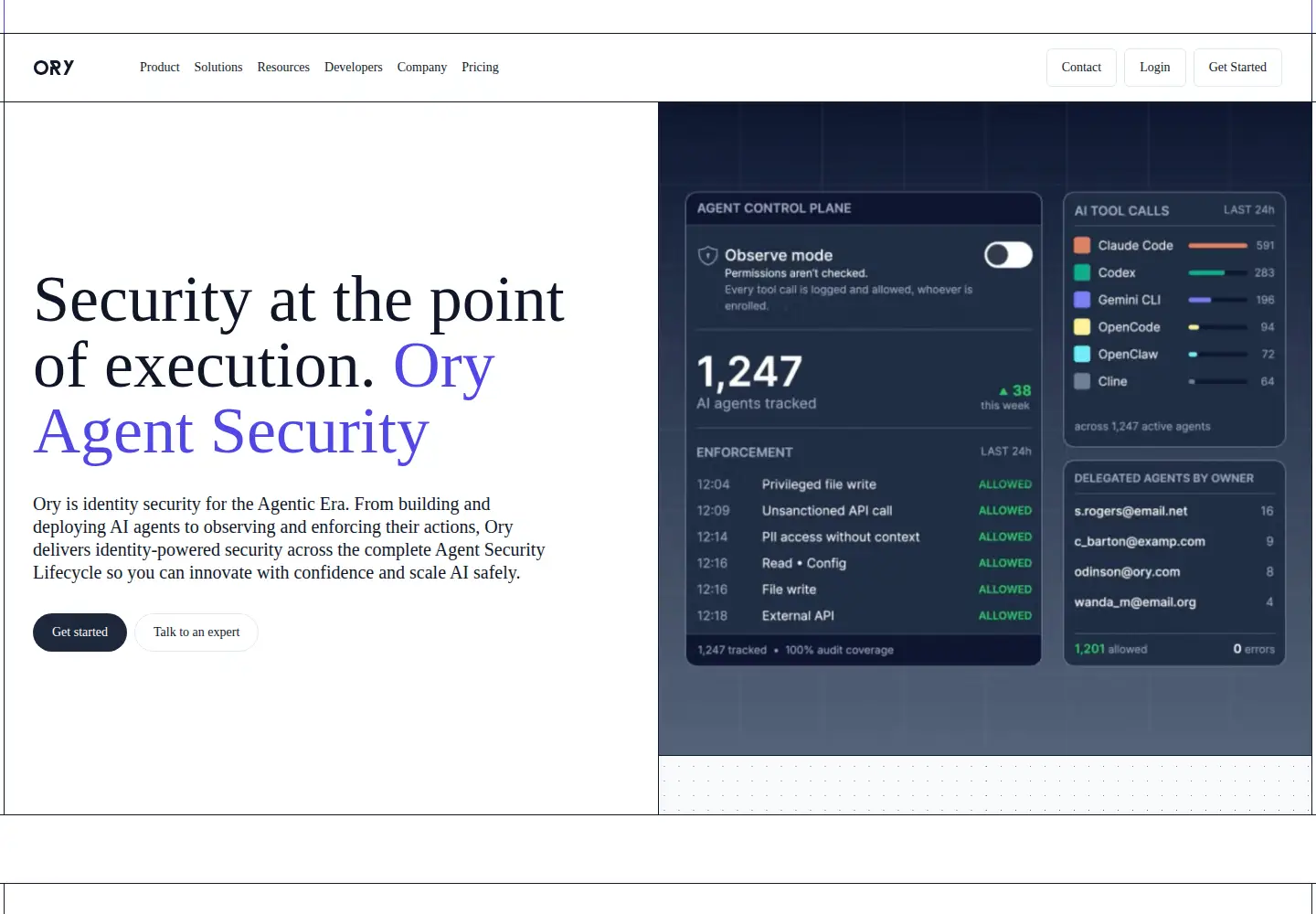
Task: Click the green Codex swatch
Action: coord(1082,272)
